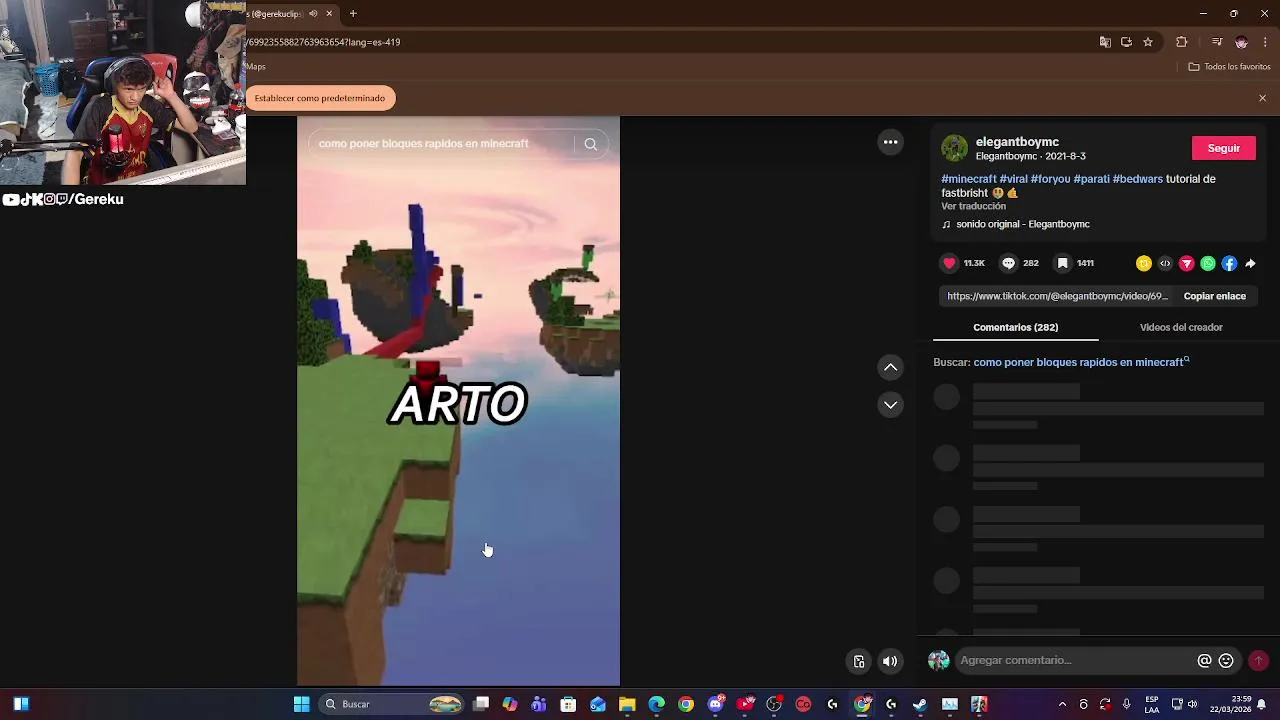Open media controls icon in toolbar
Screen dimensions: 1280x720
1217,42
